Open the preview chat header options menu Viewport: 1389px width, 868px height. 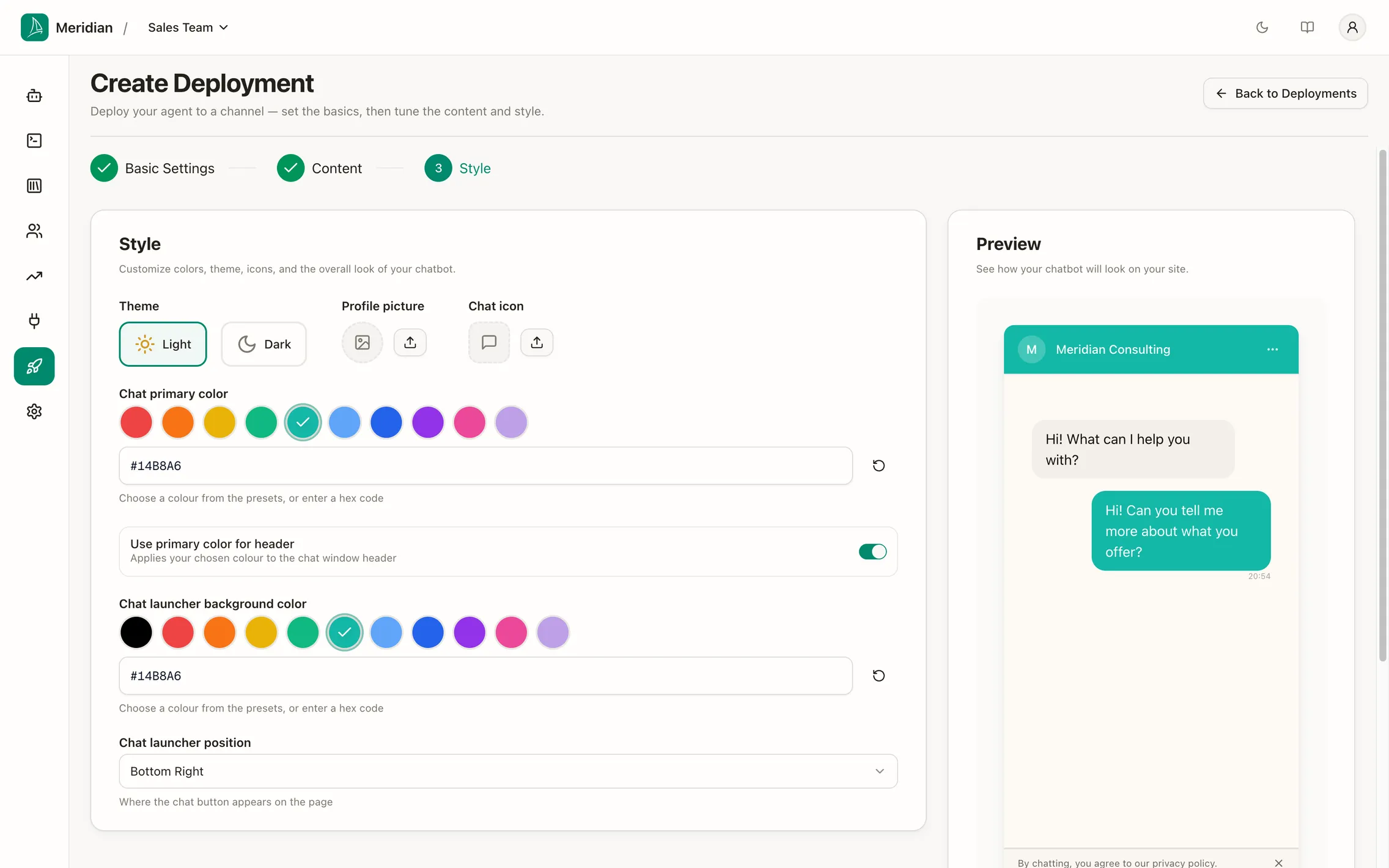(x=1273, y=350)
